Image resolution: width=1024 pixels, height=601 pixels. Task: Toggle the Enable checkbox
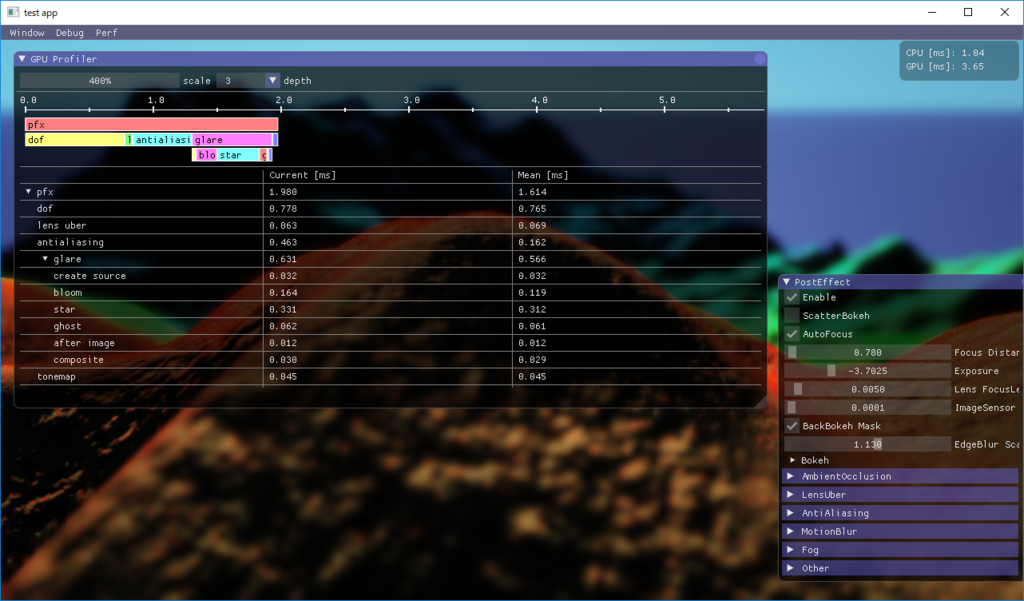pyautogui.click(x=792, y=297)
